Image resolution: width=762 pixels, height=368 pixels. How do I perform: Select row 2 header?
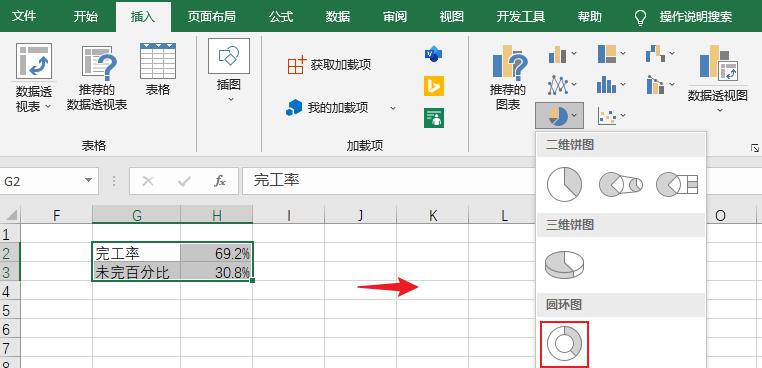[x=10, y=253]
